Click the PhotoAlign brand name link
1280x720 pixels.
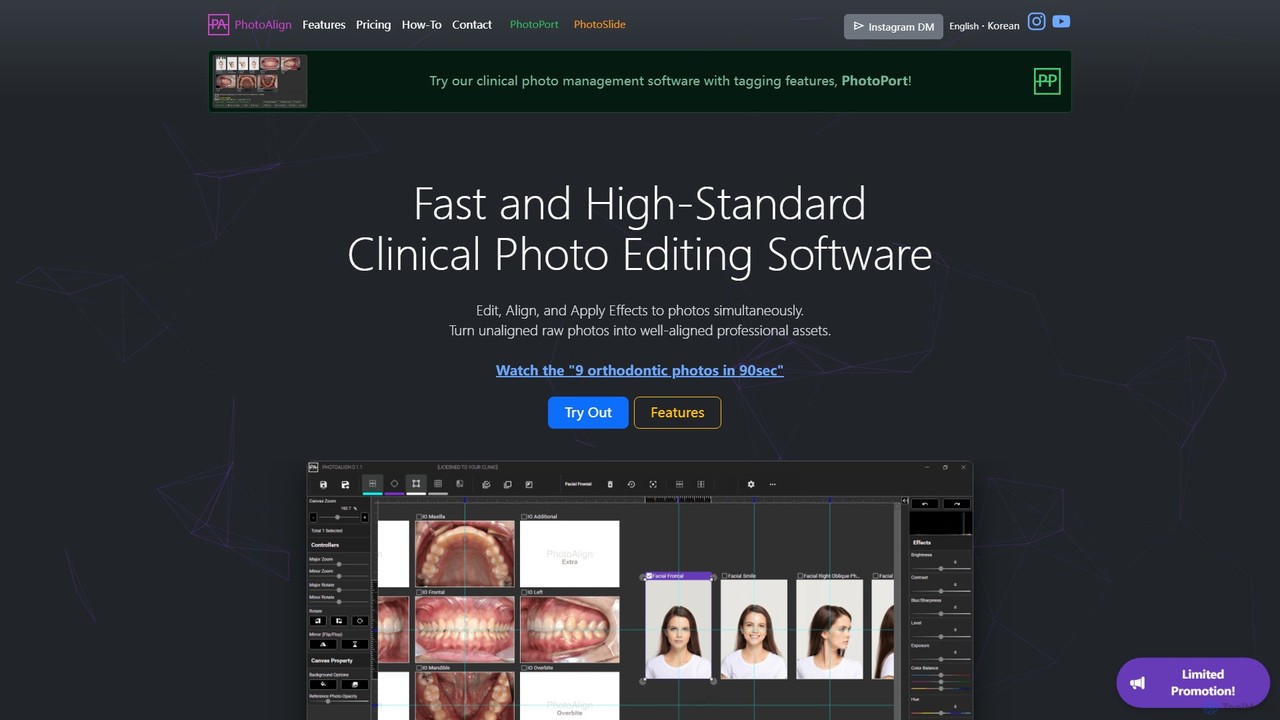263,24
